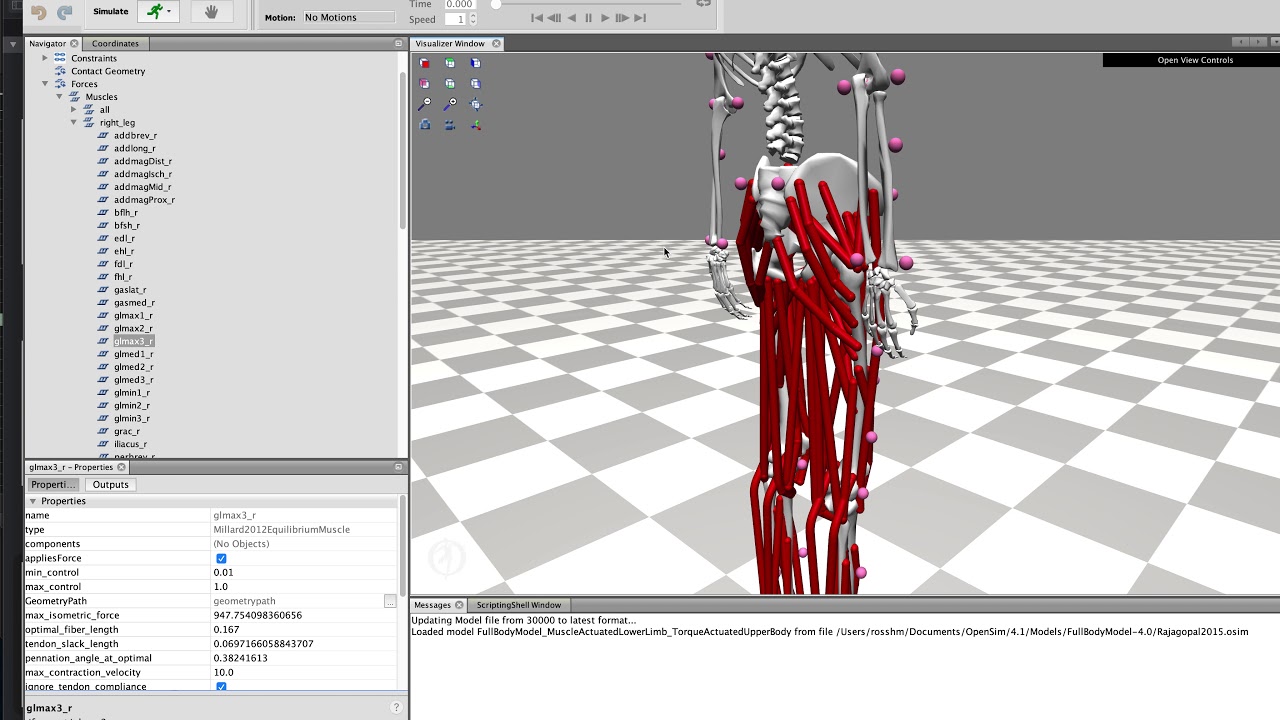
Task: Click the redo arrow in the toolbar
Action: pos(64,13)
